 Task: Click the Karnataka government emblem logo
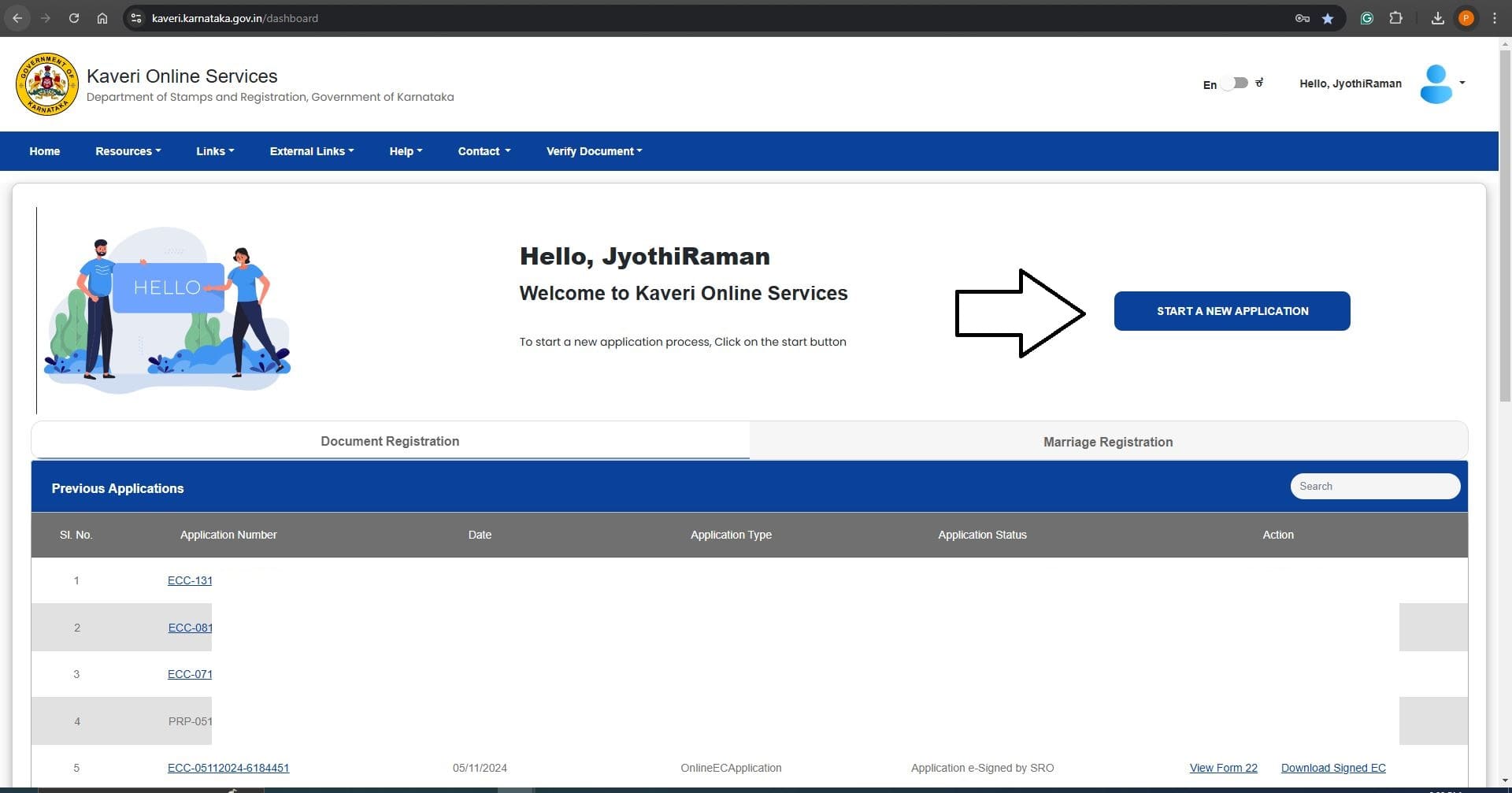coord(47,84)
